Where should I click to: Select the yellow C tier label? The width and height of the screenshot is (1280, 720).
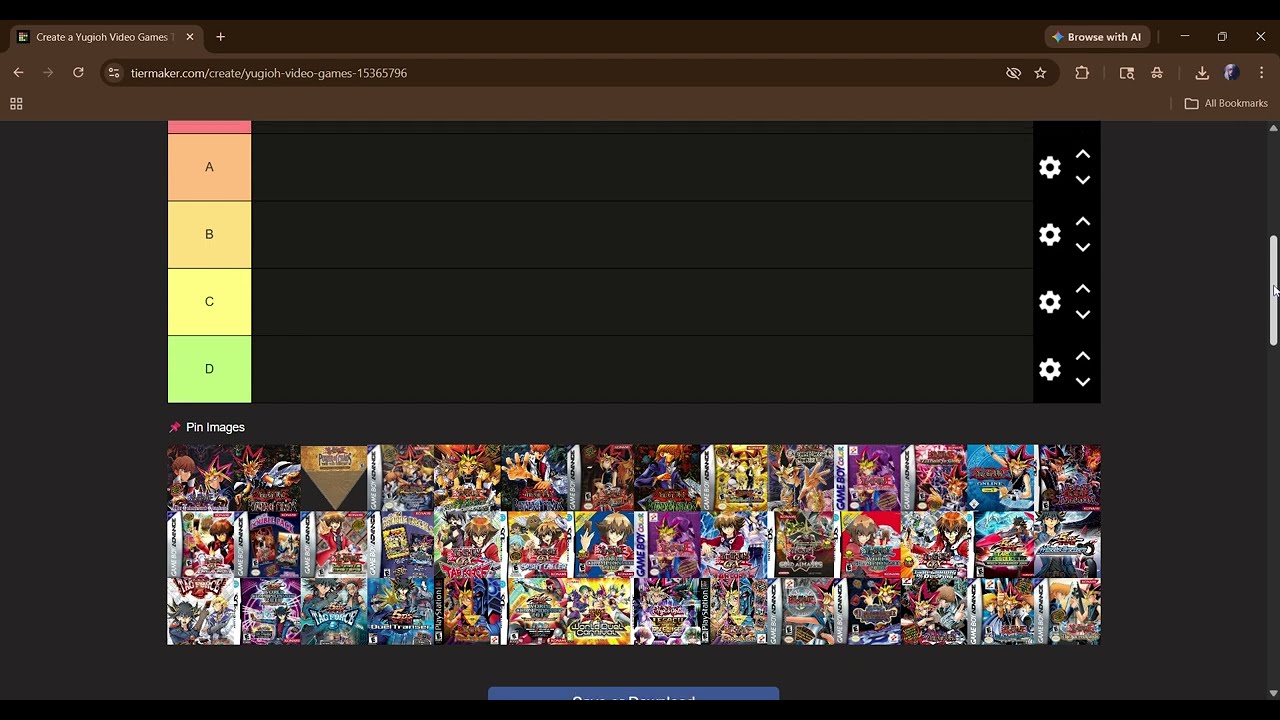point(209,301)
